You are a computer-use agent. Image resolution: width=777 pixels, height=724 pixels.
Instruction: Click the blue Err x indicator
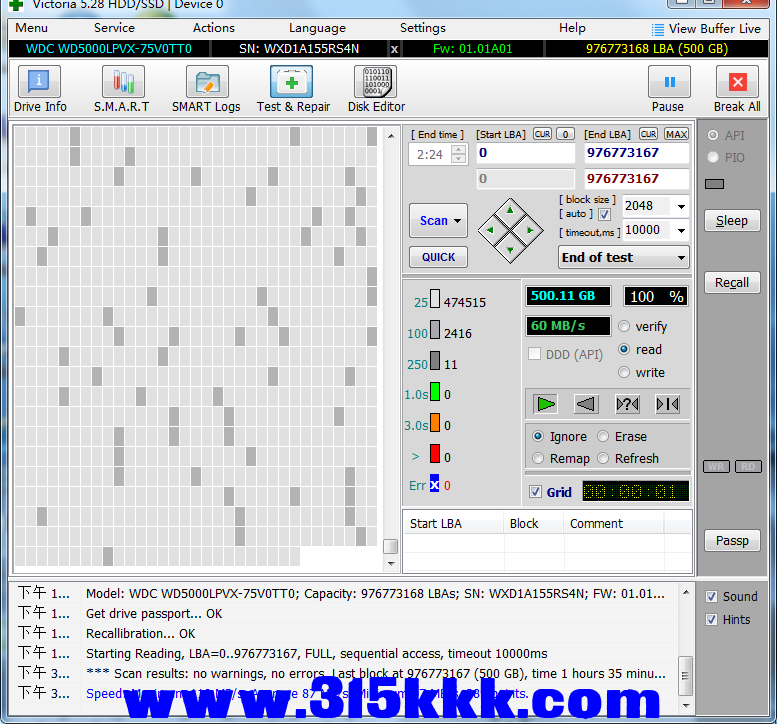(x=434, y=484)
